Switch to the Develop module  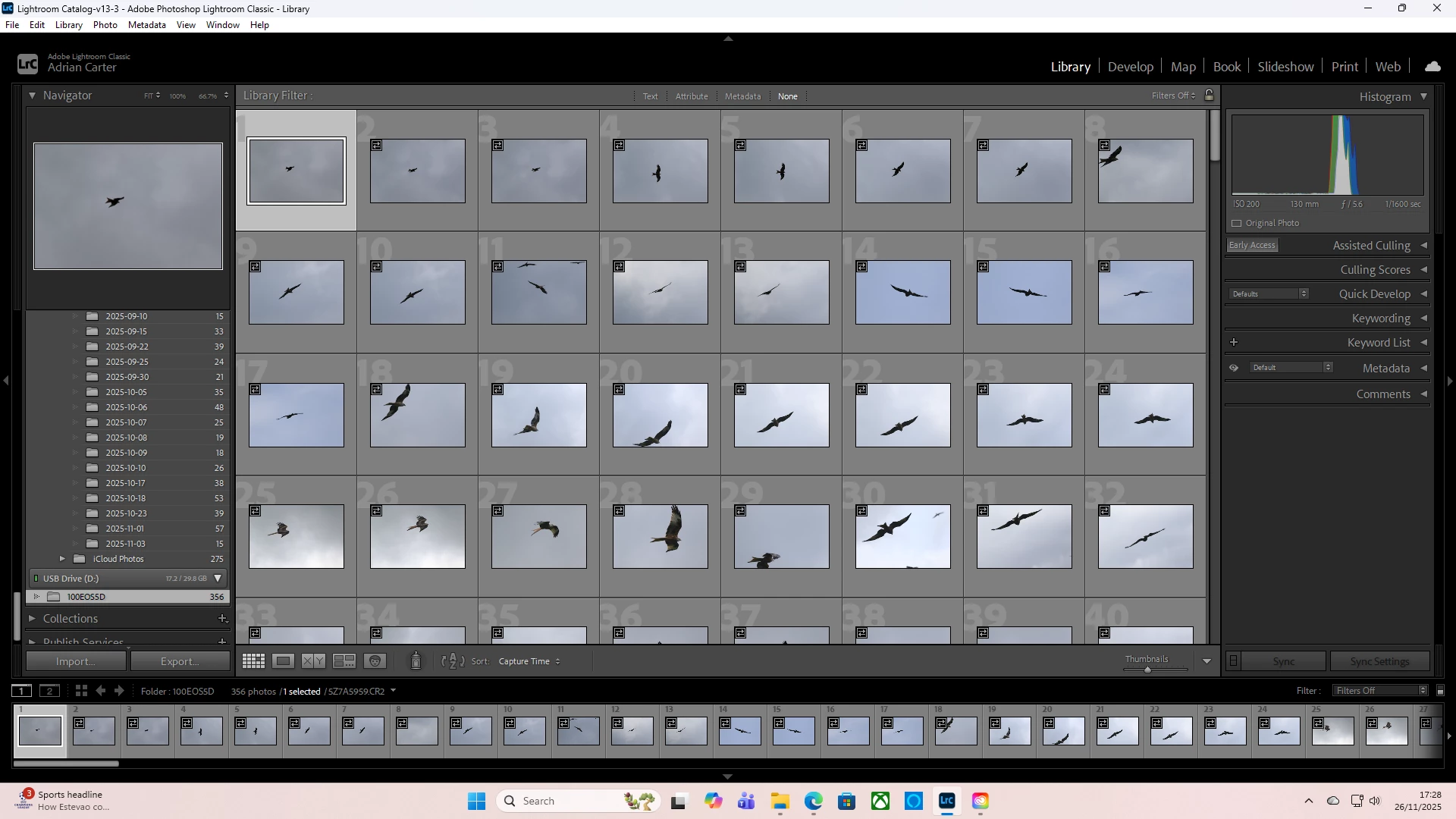point(1130,67)
